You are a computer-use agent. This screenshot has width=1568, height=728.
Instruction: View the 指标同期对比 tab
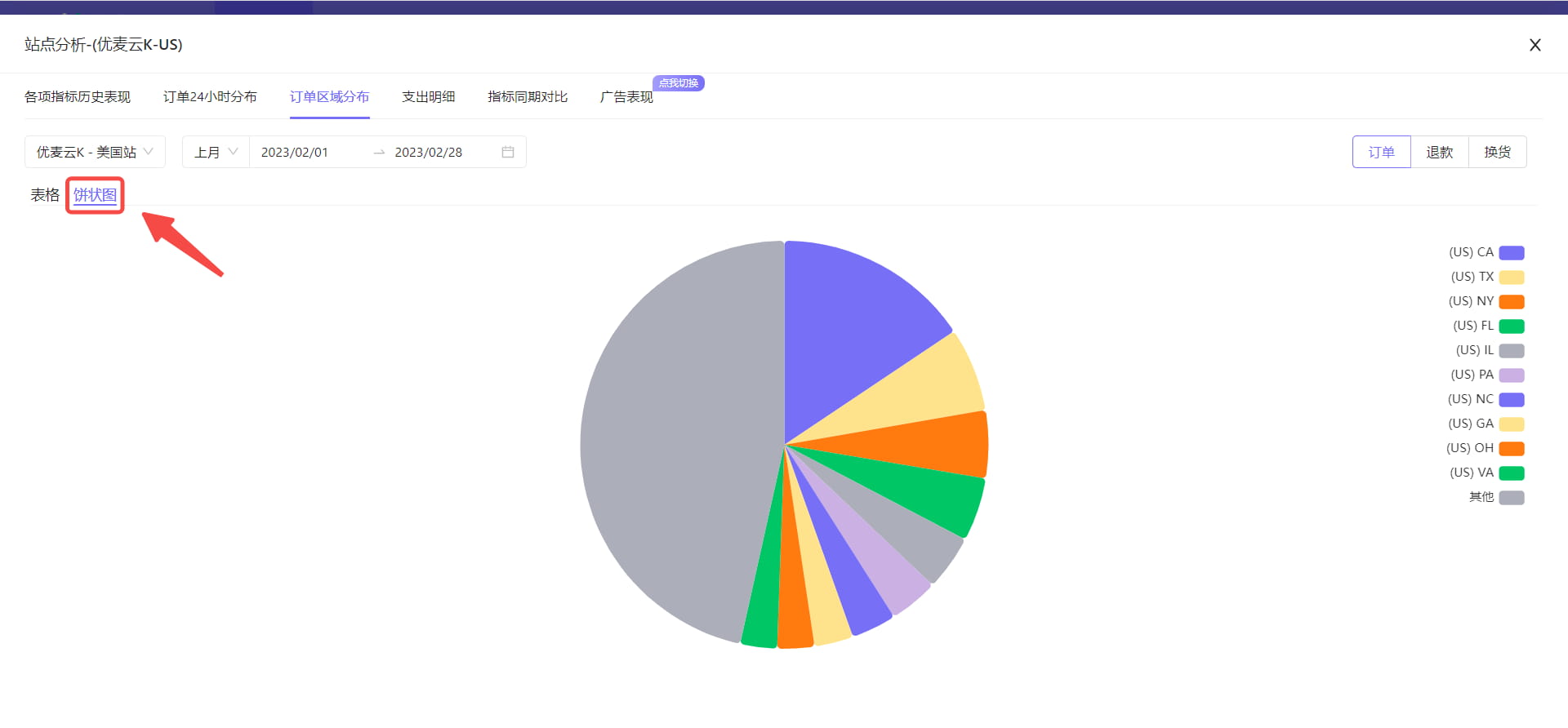pyautogui.click(x=528, y=97)
